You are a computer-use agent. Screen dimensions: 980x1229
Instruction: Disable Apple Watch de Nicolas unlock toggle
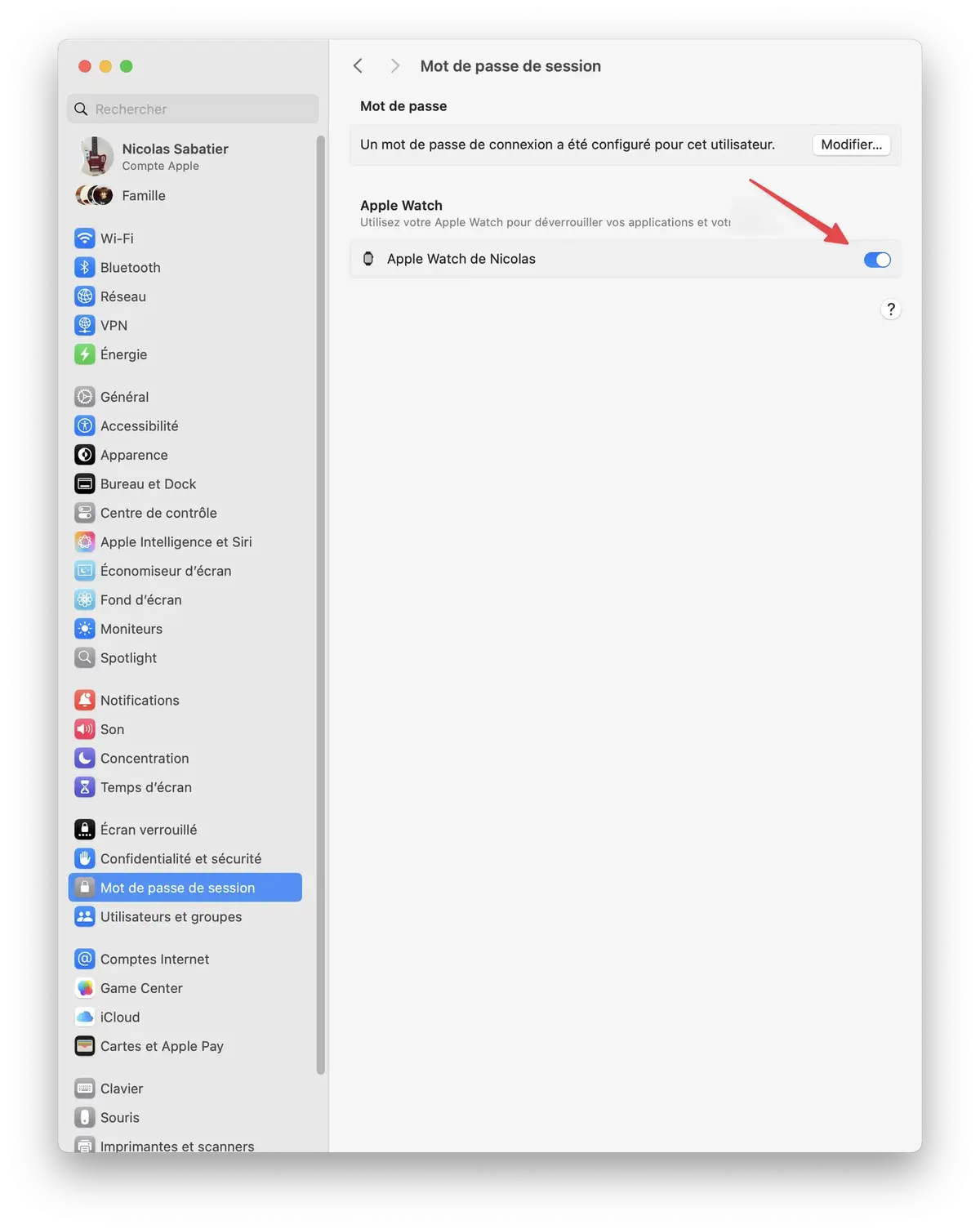[876, 259]
